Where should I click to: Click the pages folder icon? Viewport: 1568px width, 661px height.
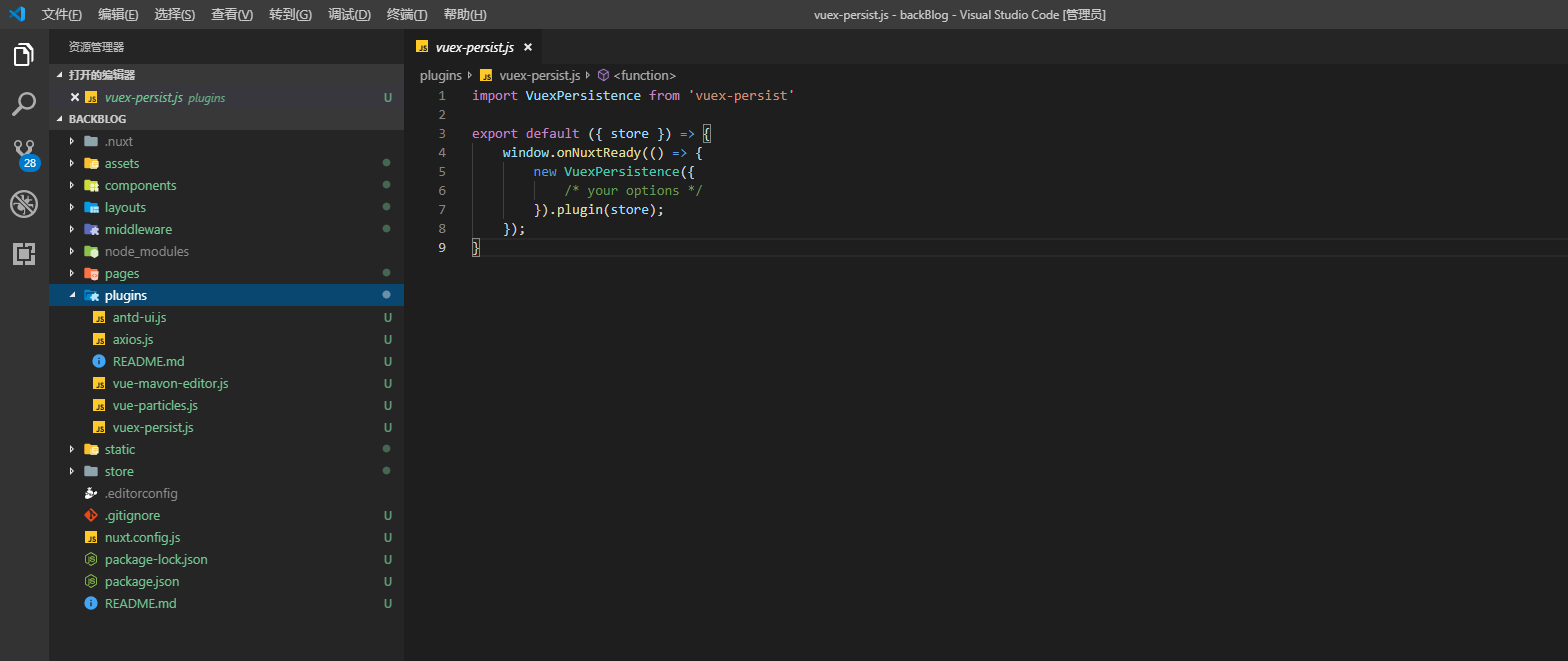click(91, 273)
